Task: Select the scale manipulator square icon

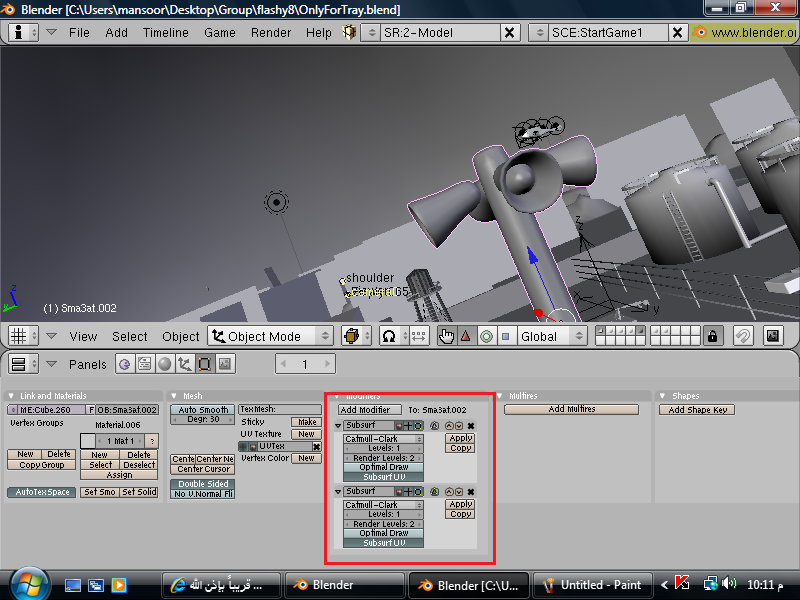Action: [506, 336]
